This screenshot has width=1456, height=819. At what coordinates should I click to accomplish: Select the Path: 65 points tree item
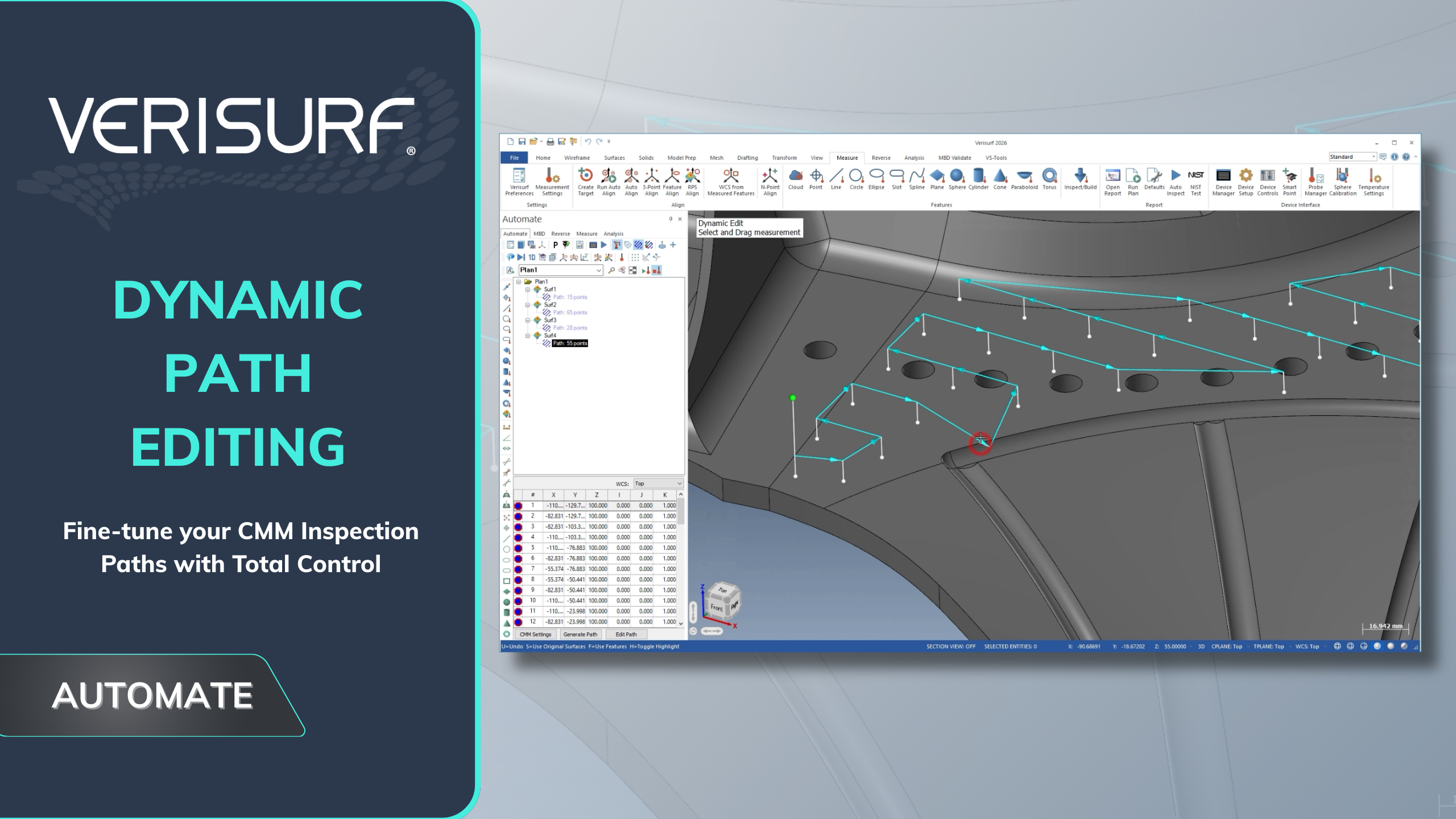[570, 312]
